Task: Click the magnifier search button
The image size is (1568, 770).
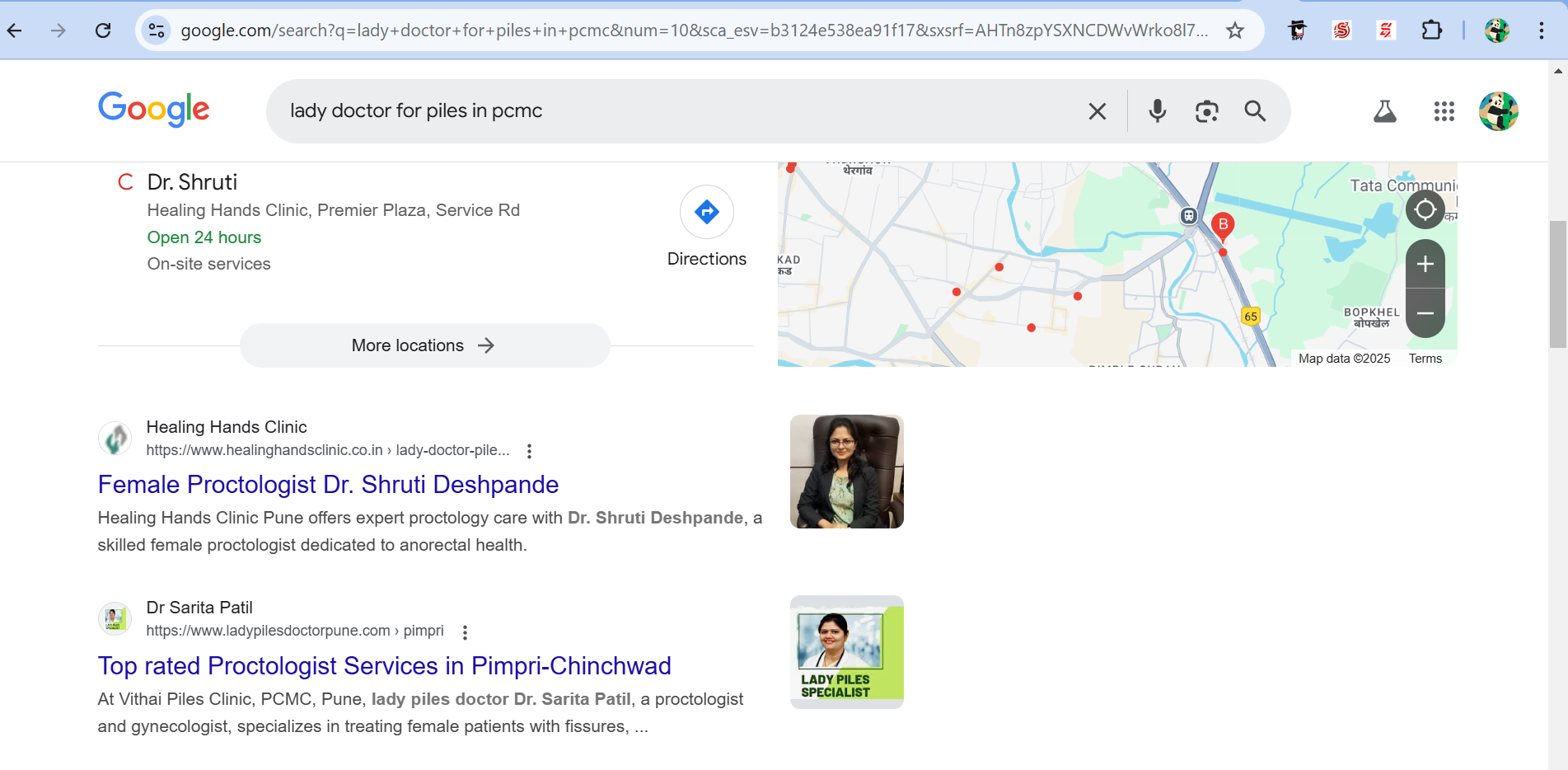Action: pos(1255,111)
